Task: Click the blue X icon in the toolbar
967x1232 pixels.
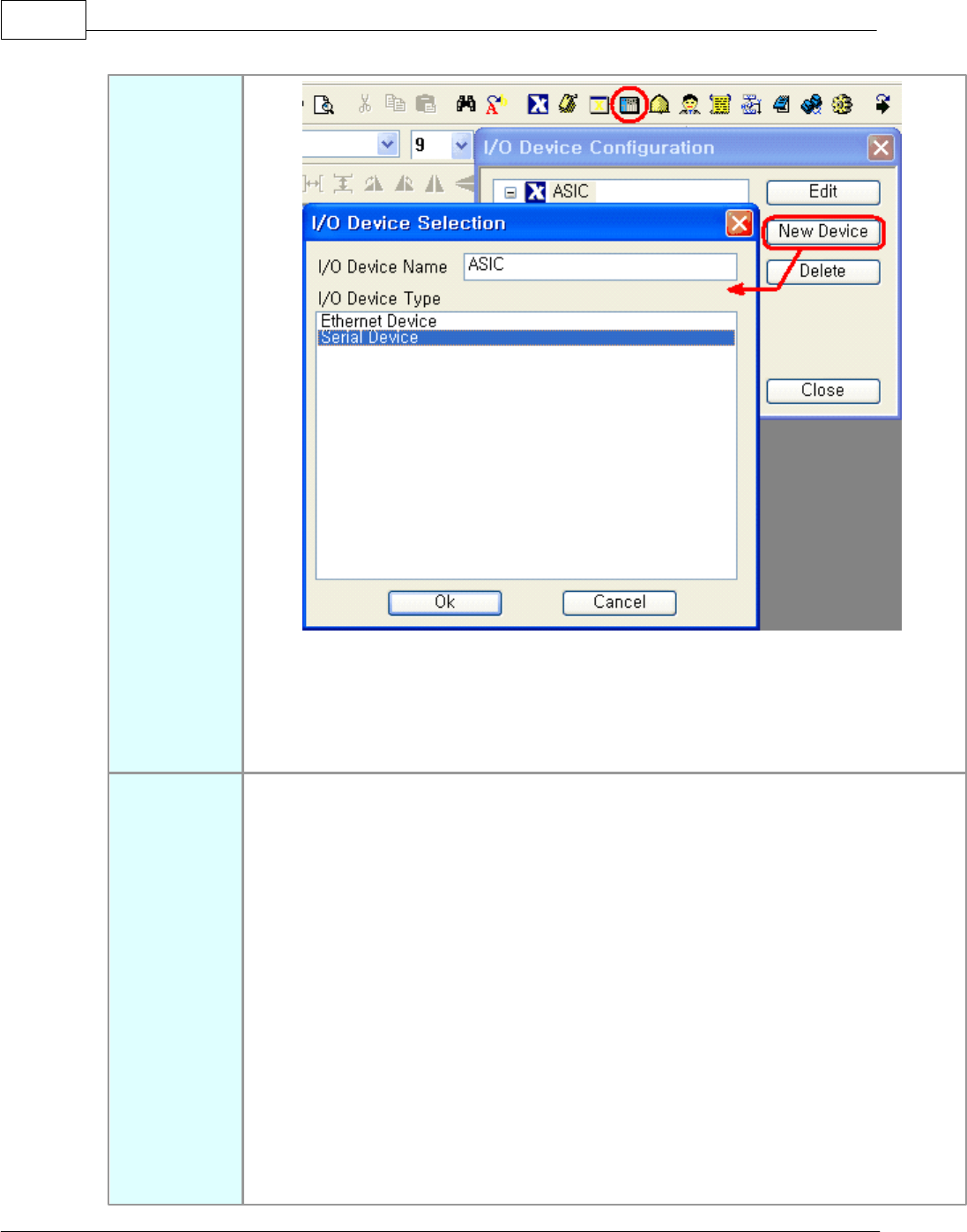Action: point(538,105)
